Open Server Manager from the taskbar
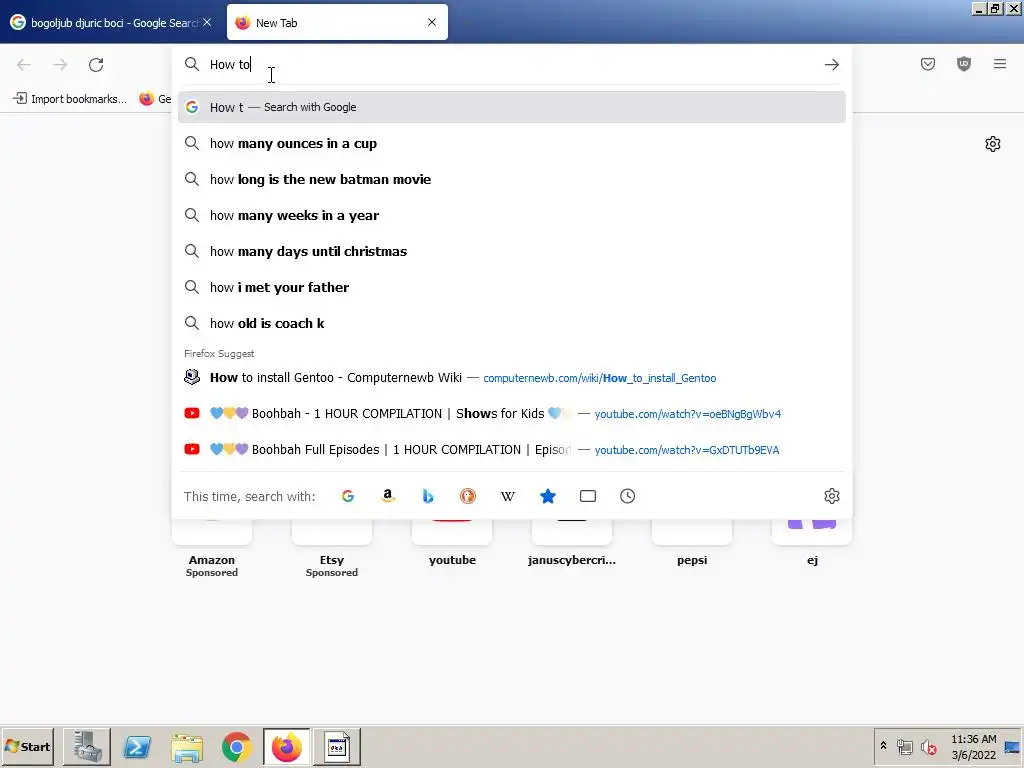 [x=87, y=746]
